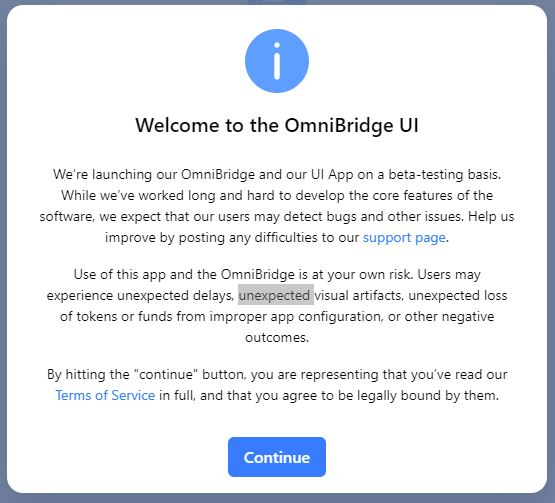555x503 pixels.
Task: Click the phrase "We're launching our"
Action: click(x=115, y=175)
